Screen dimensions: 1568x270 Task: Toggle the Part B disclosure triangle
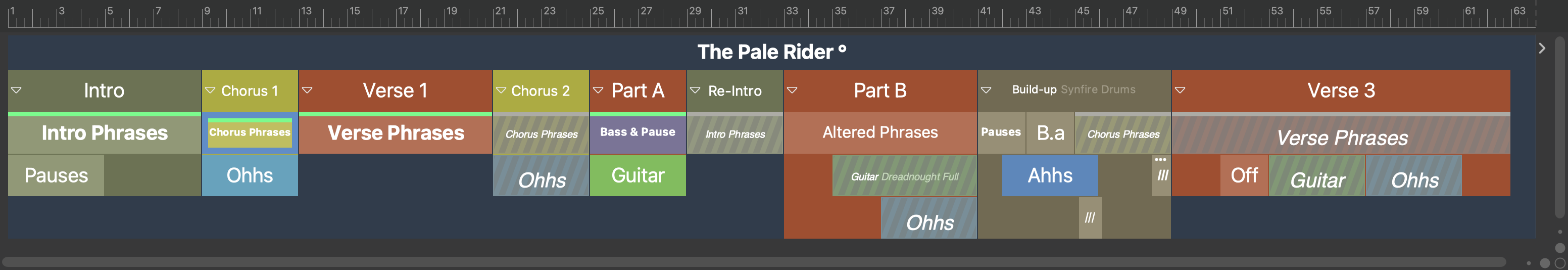point(792,90)
